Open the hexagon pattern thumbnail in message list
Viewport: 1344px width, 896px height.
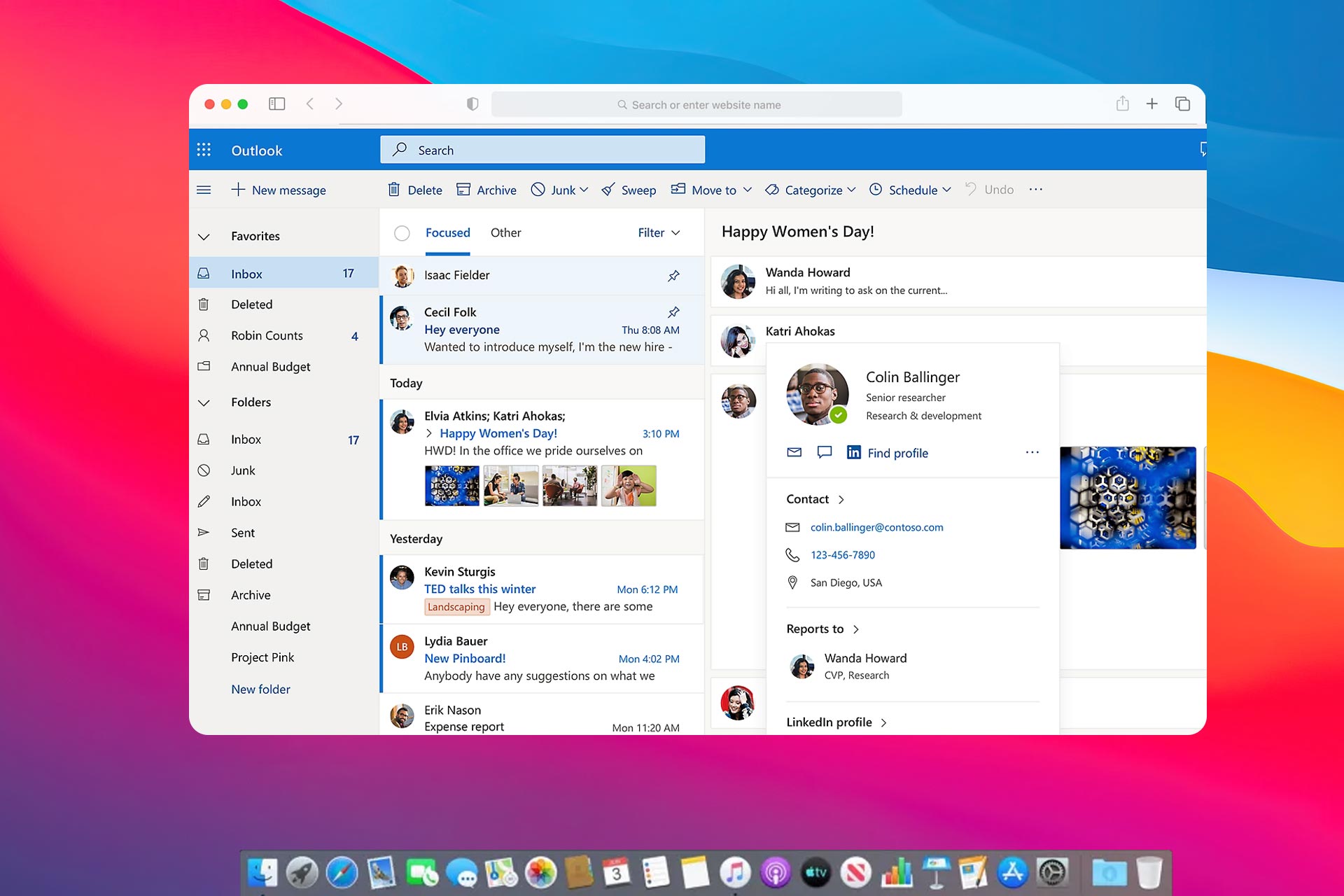click(452, 486)
